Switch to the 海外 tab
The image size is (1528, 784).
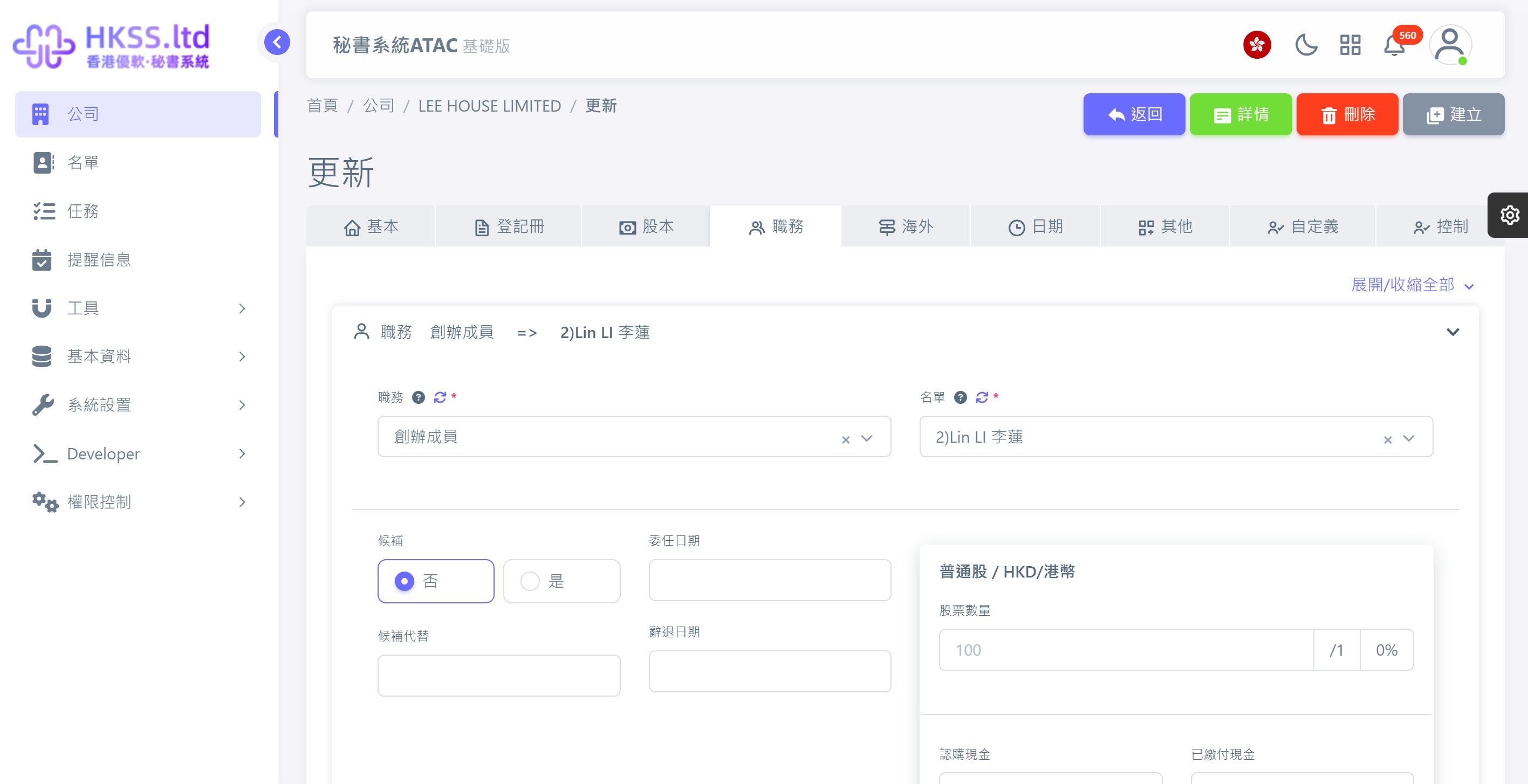point(906,226)
